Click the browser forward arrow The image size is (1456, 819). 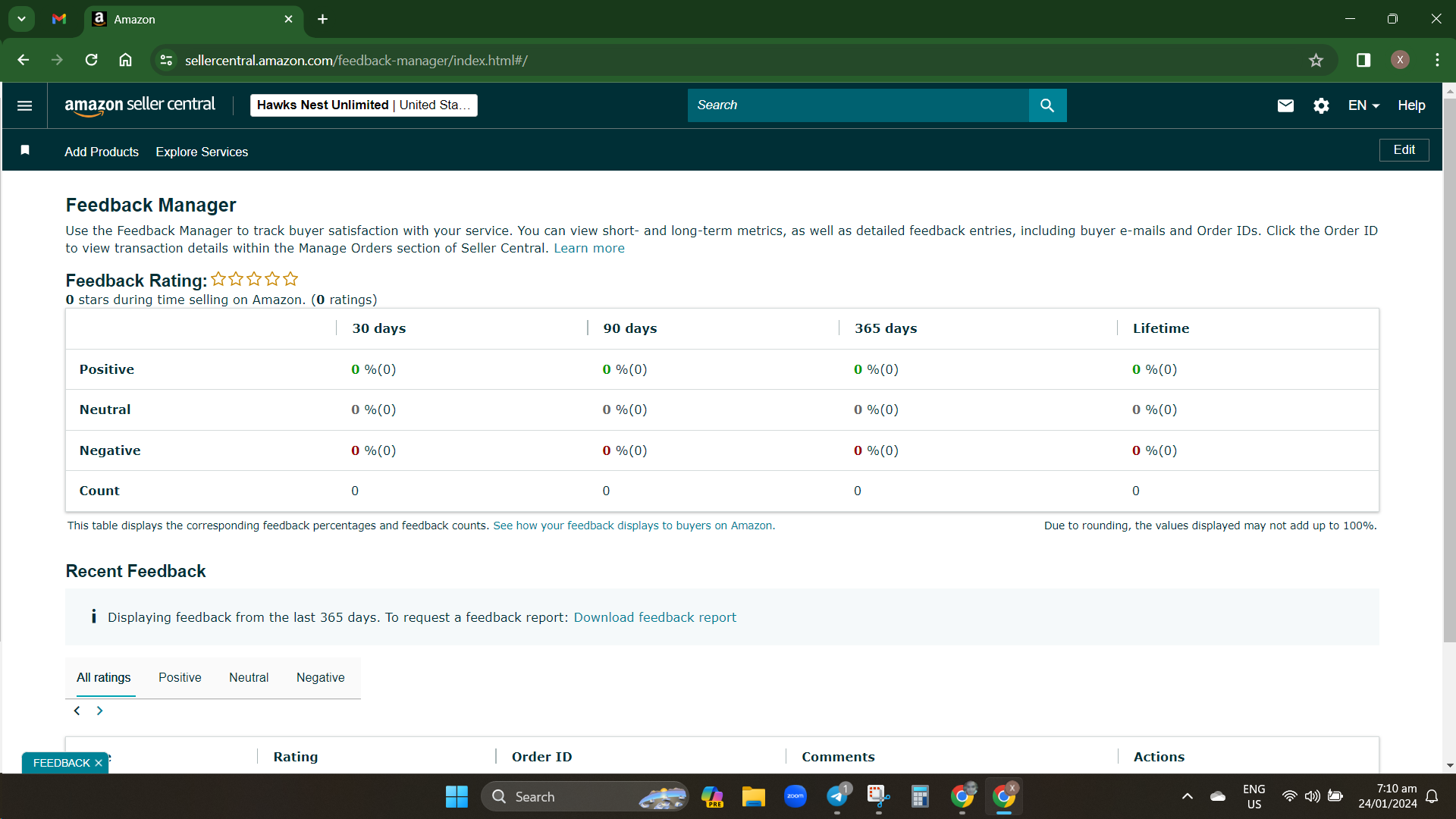pos(58,60)
